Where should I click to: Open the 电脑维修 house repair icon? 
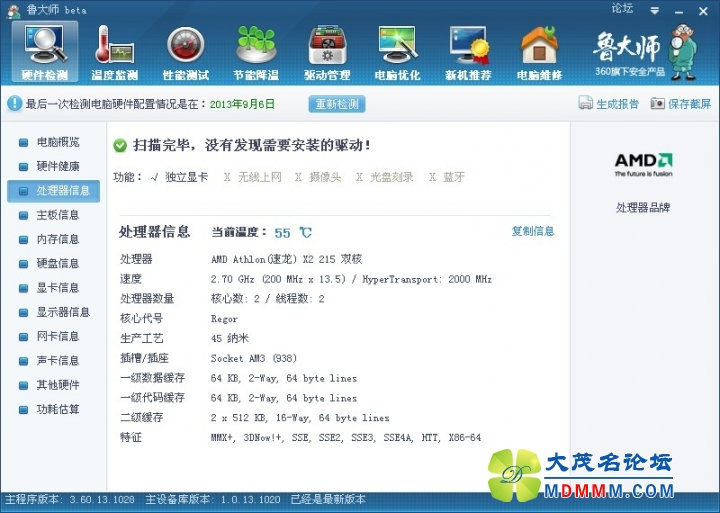(539, 51)
